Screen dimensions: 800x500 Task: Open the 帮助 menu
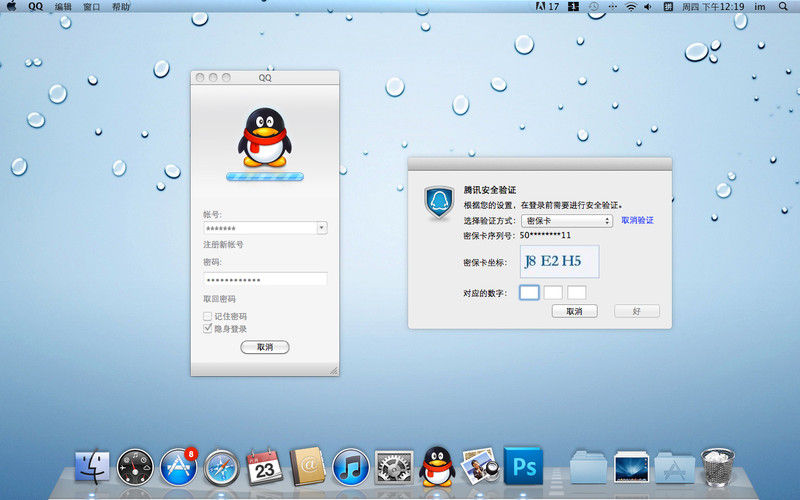click(120, 7)
